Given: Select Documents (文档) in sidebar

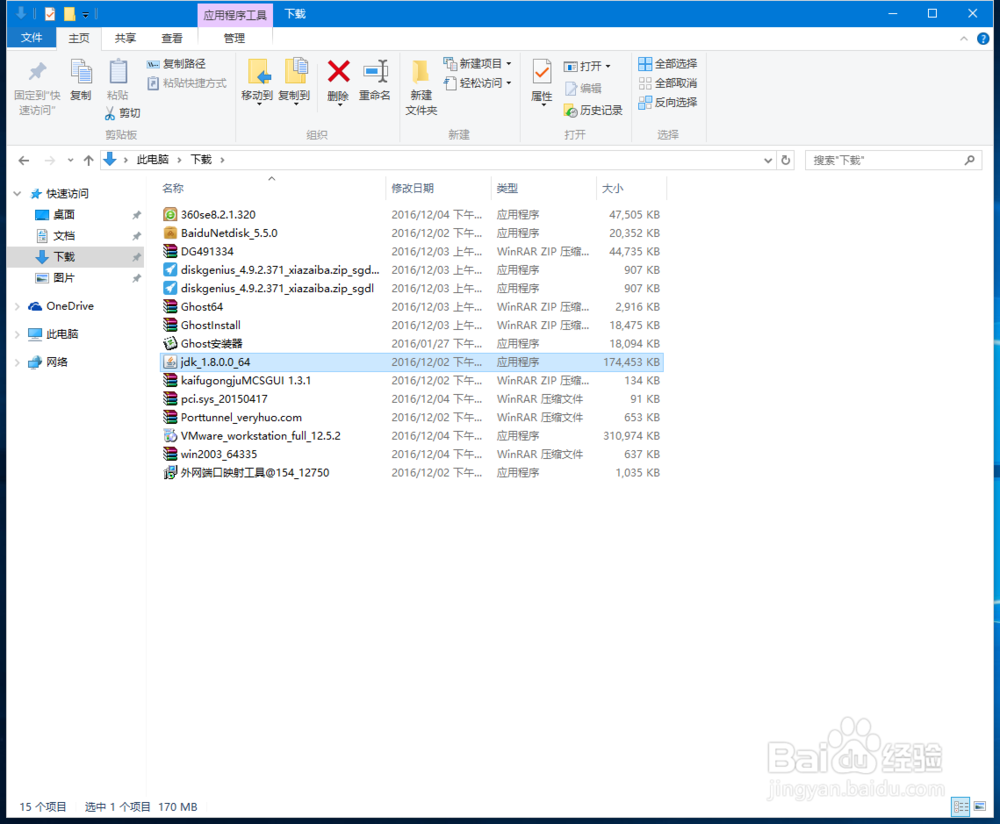Looking at the screenshot, I should tap(64, 236).
